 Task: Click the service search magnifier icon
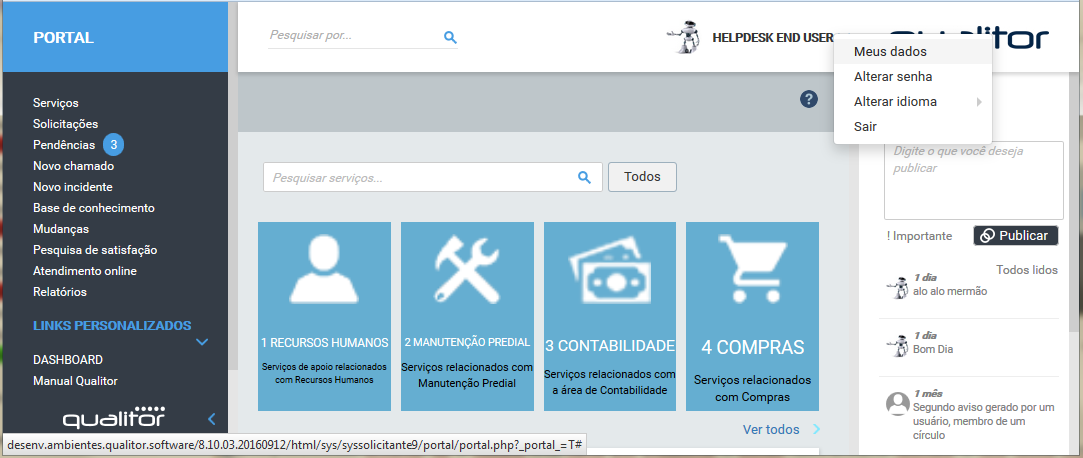pyautogui.click(x=585, y=177)
